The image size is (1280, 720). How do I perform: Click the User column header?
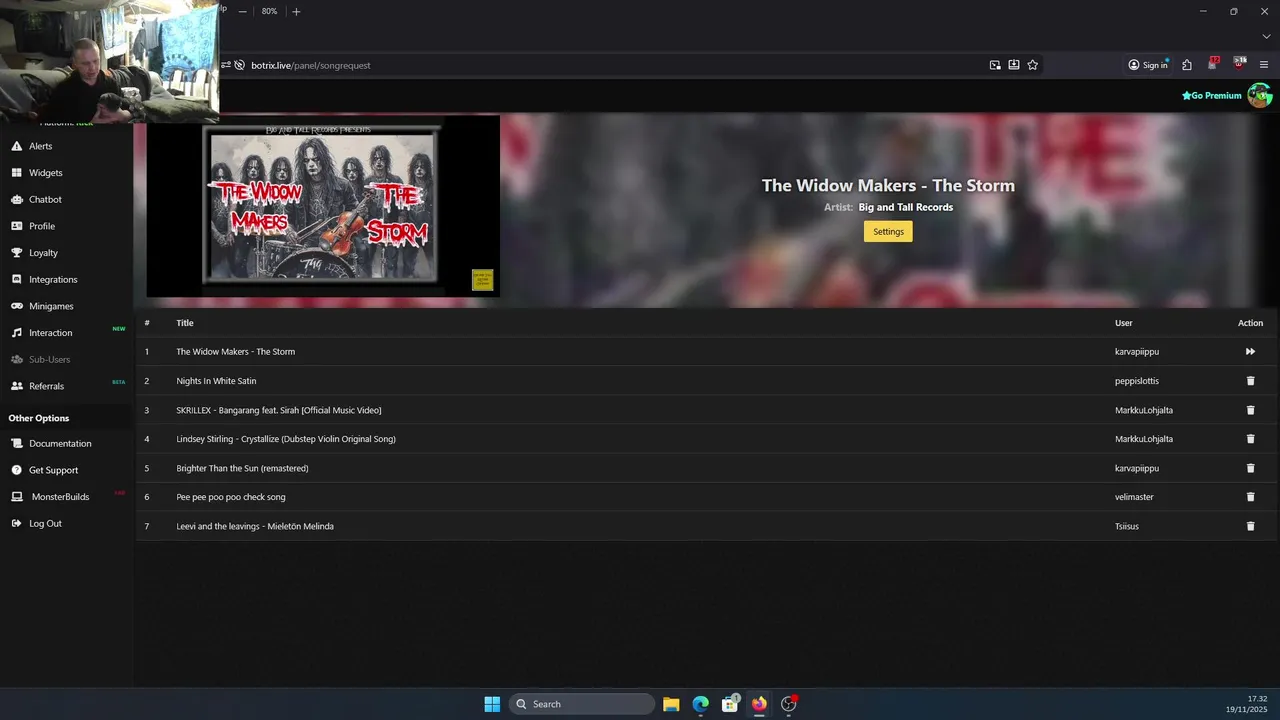point(1124,323)
